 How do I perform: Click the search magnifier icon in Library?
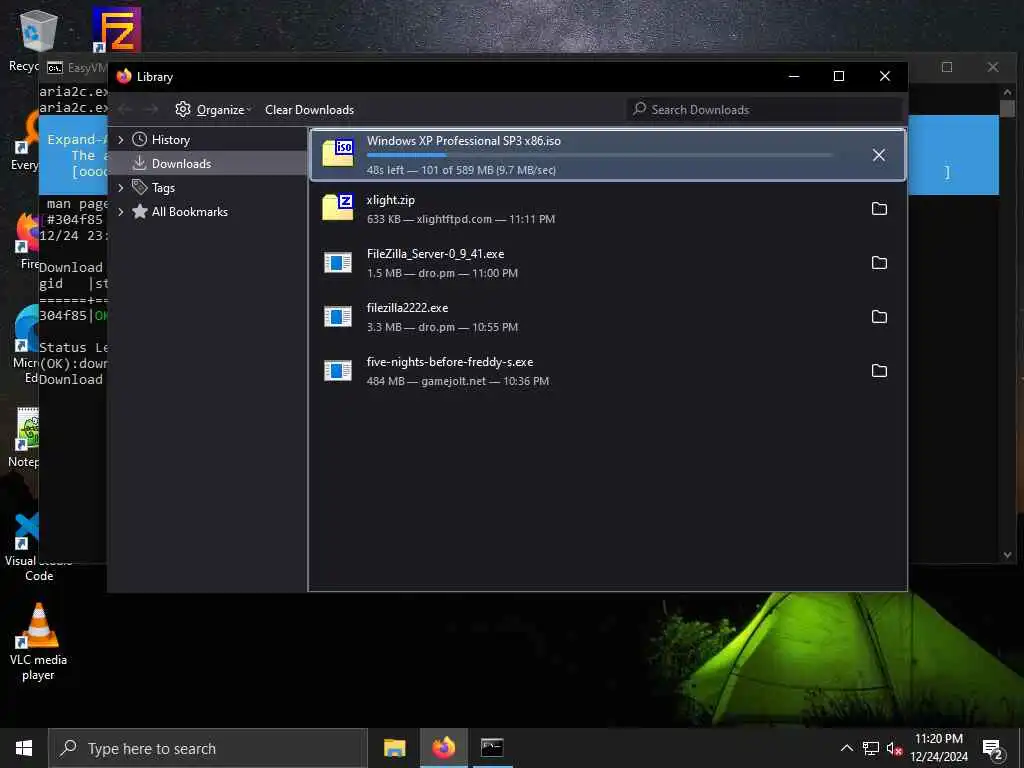tap(639, 108)
